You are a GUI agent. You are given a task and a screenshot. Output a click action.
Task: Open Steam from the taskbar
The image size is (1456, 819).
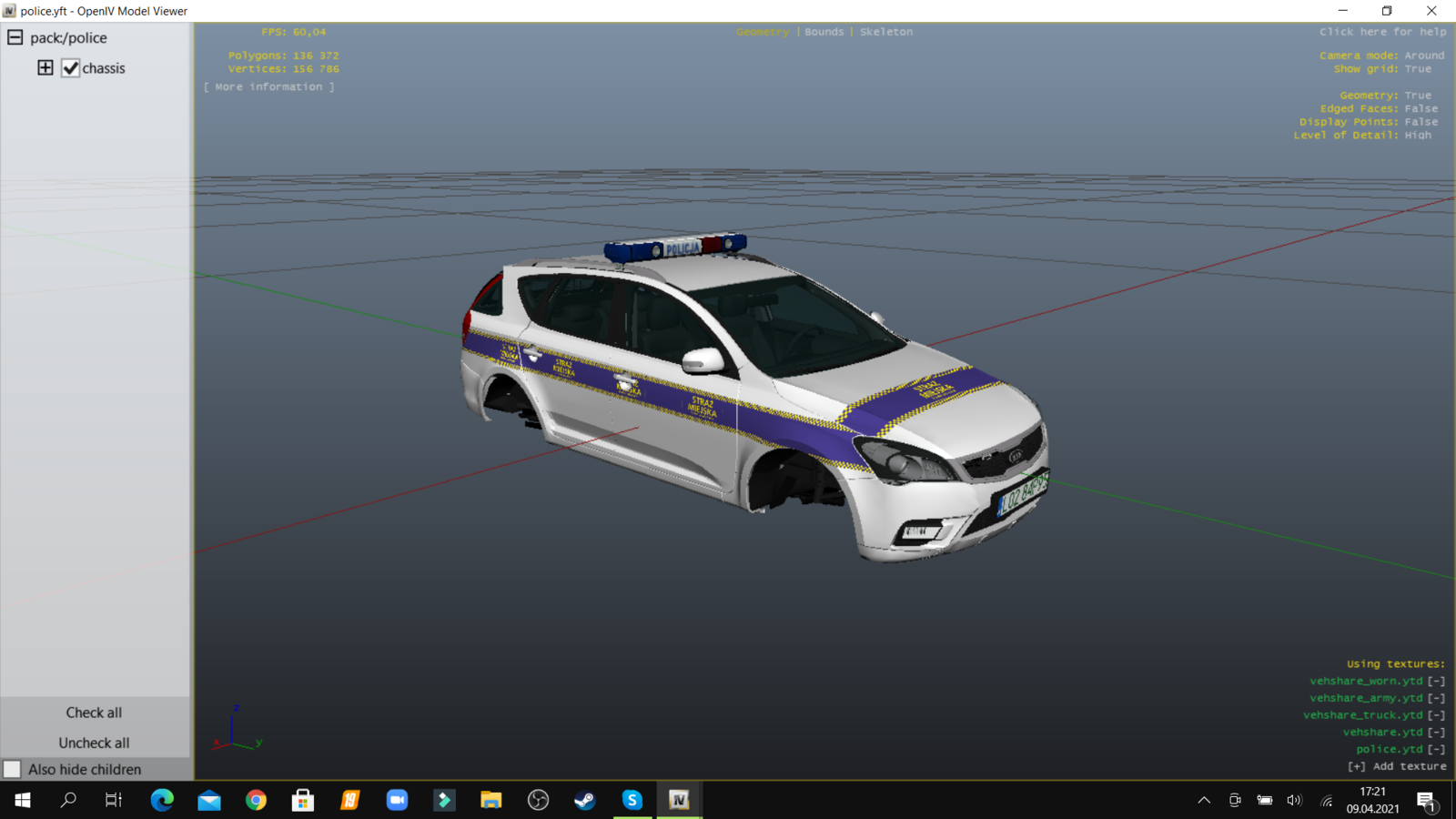584,800
